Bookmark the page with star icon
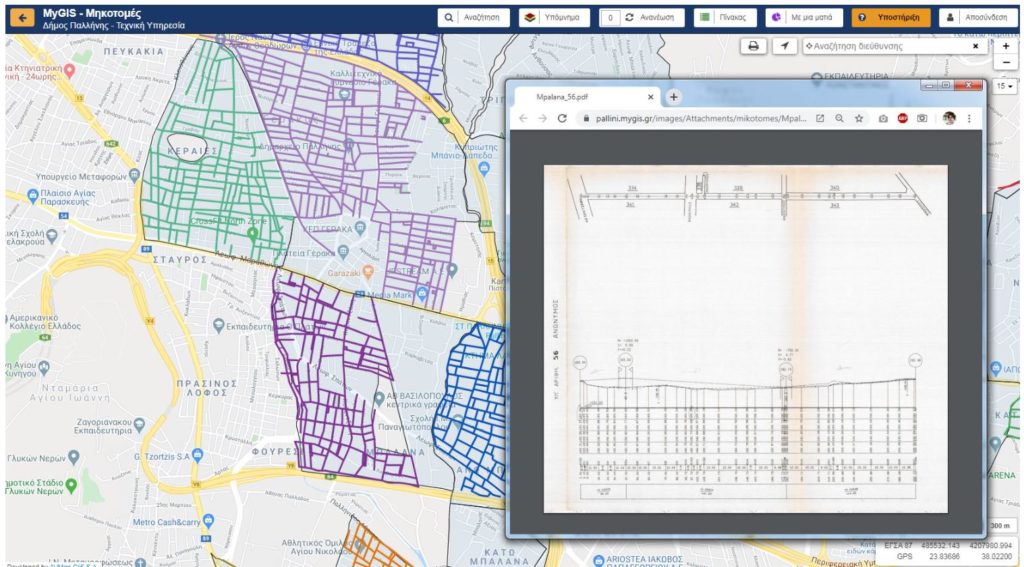 [x=858, y=118]
